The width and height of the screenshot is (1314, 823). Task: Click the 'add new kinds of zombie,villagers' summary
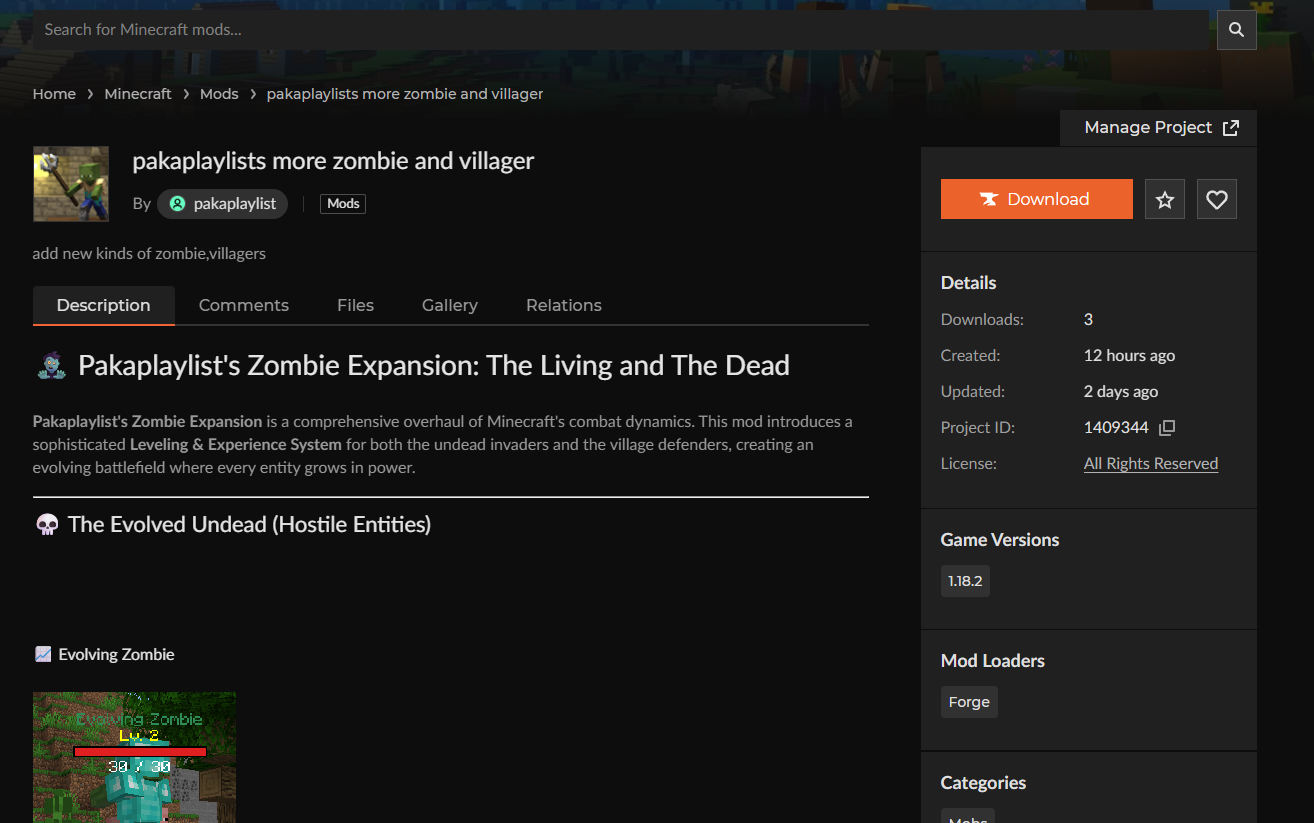[149, 254]
